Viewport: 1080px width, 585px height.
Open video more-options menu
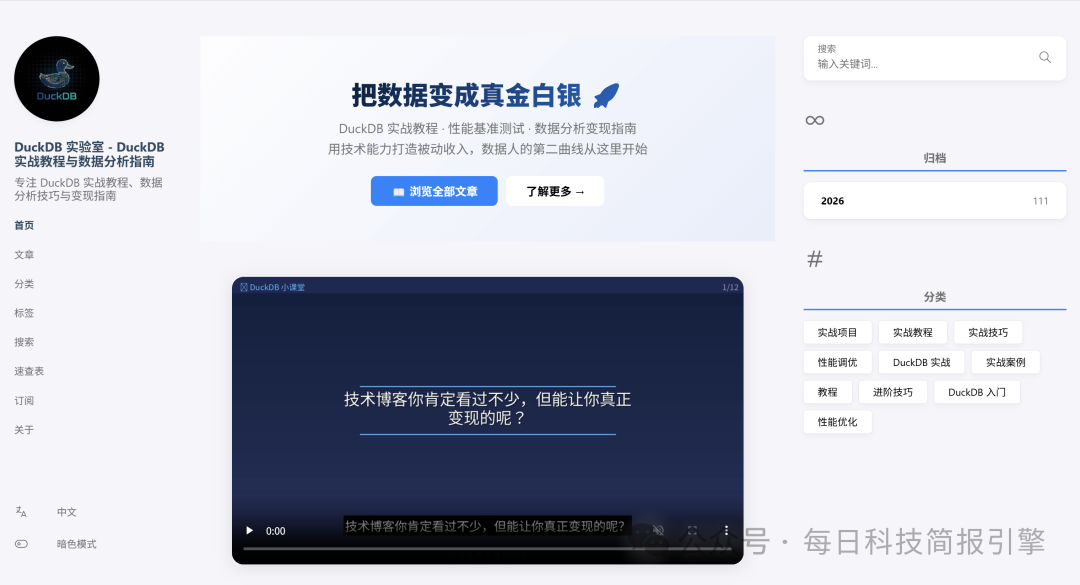click(x=726, y=531)
